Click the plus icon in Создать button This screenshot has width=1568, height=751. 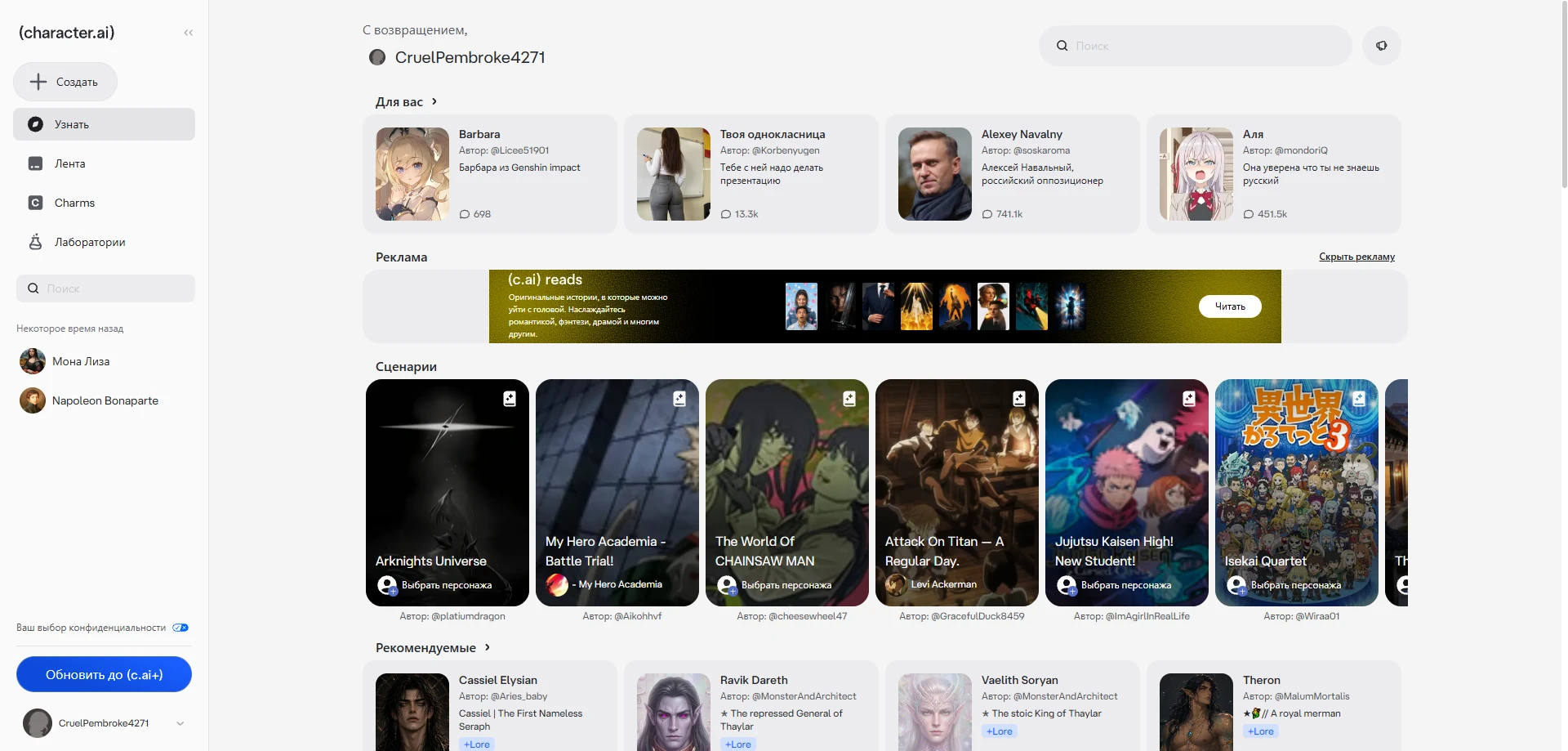tap(38, 82)
